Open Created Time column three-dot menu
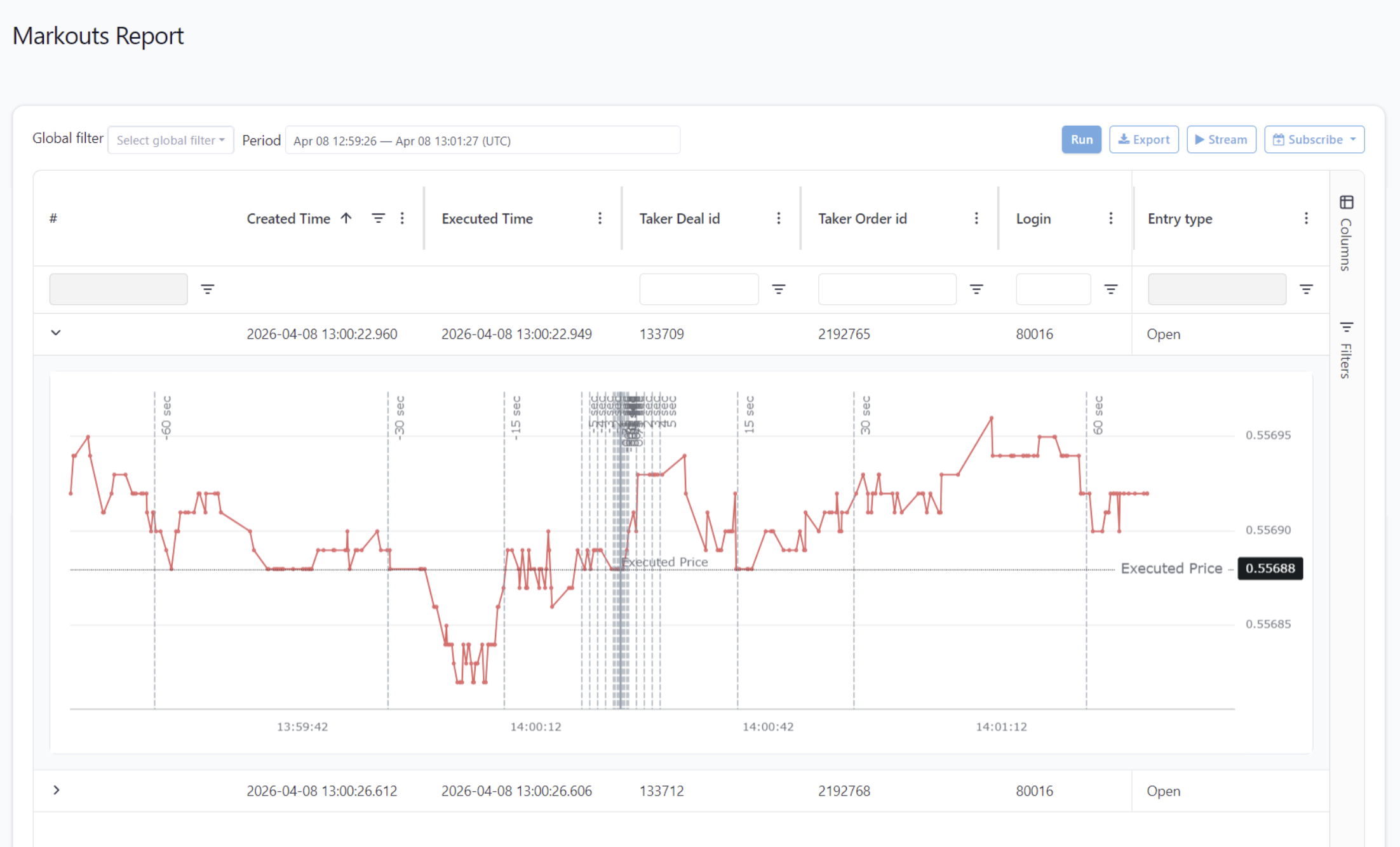The width and height of the screenshot is (1400, 847). [x=402, y=218]
